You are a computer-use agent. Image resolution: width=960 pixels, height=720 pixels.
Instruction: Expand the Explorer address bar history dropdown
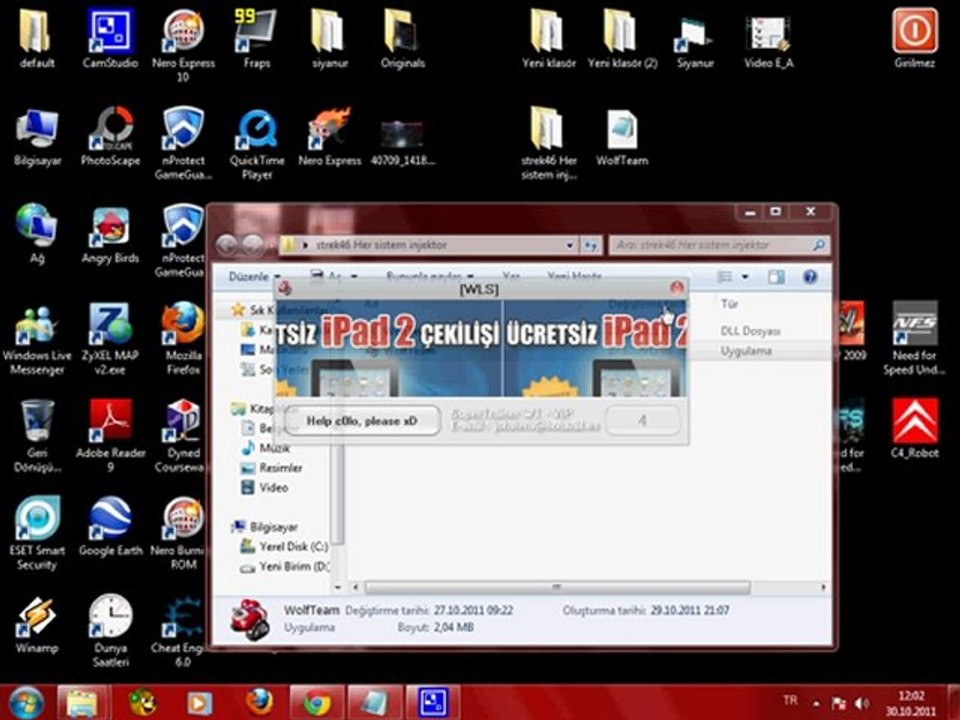[569, 245]
